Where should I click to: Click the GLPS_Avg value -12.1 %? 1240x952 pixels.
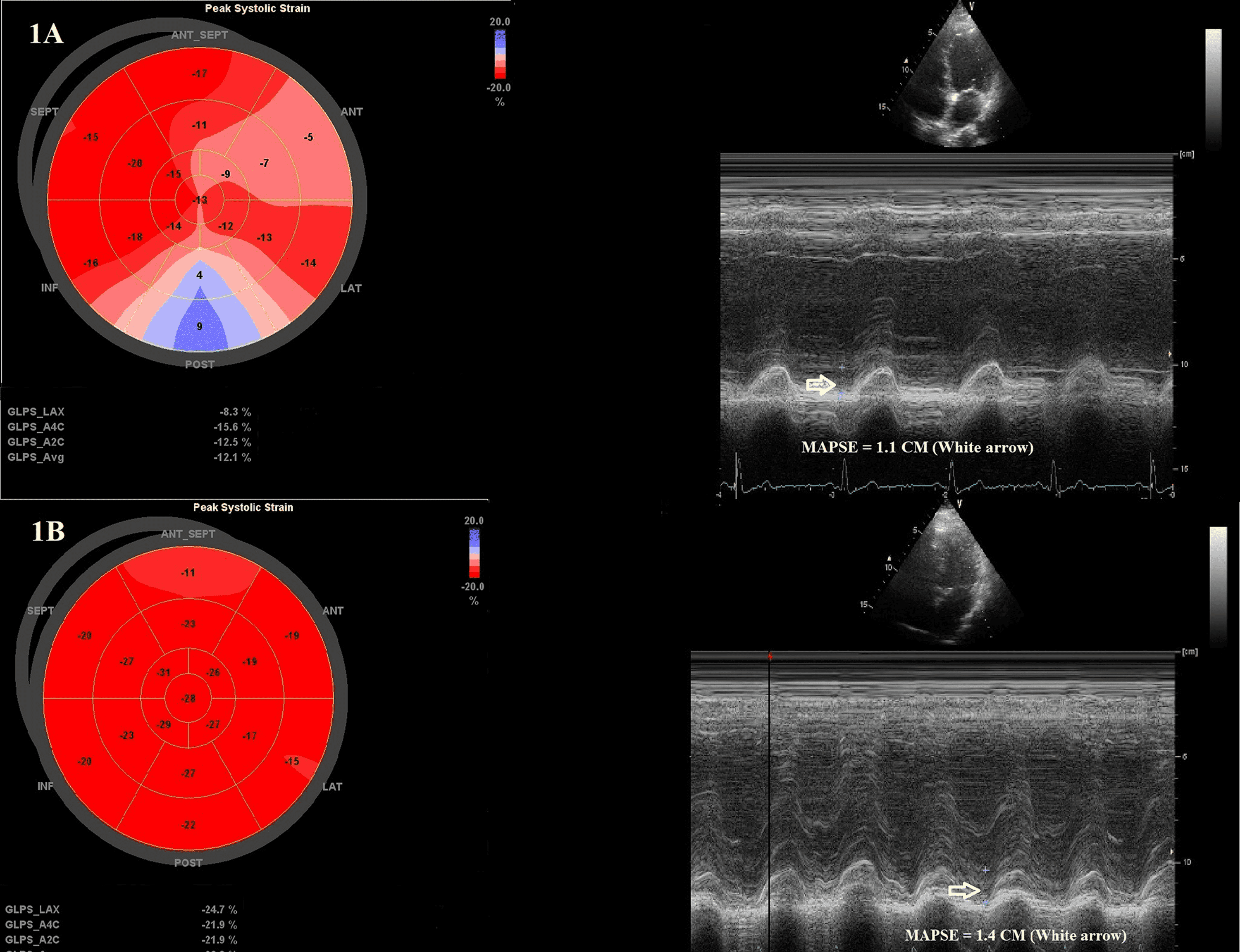(x=232, y=457)
